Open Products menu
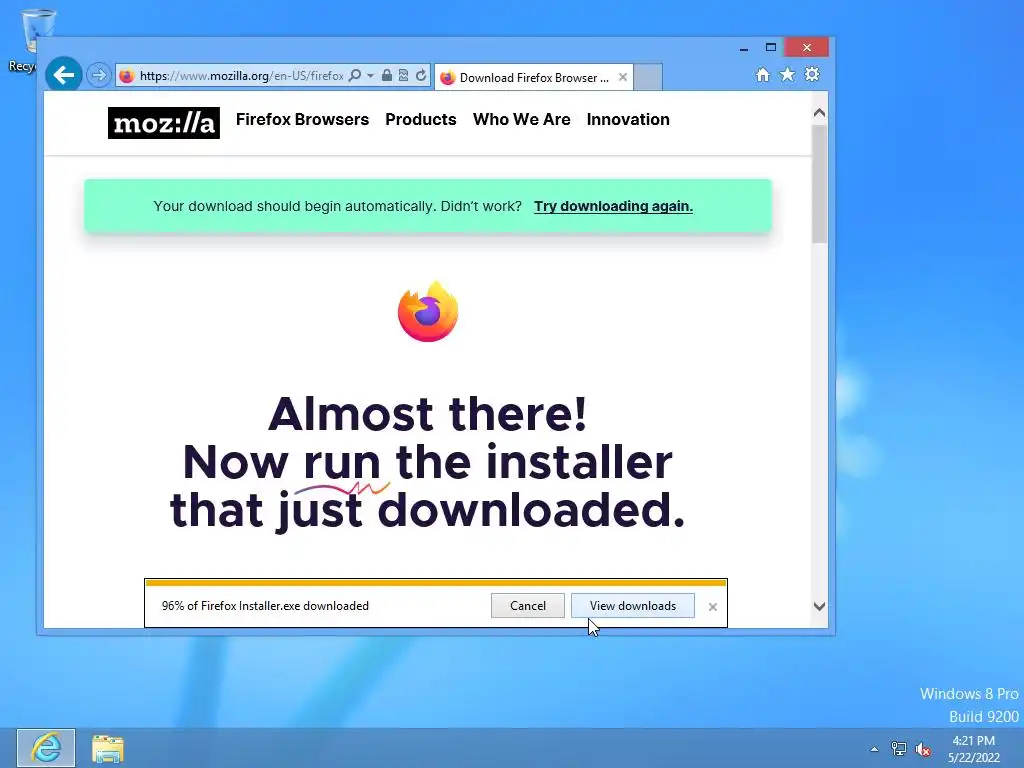The height and width of the screenshot is (768, 1024). [421, 120]
